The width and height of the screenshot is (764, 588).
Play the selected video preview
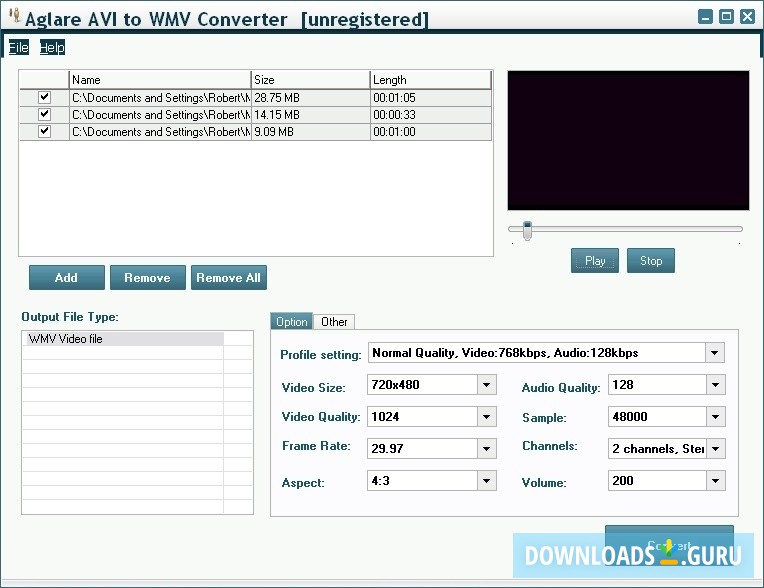click(x=595, y=261)
